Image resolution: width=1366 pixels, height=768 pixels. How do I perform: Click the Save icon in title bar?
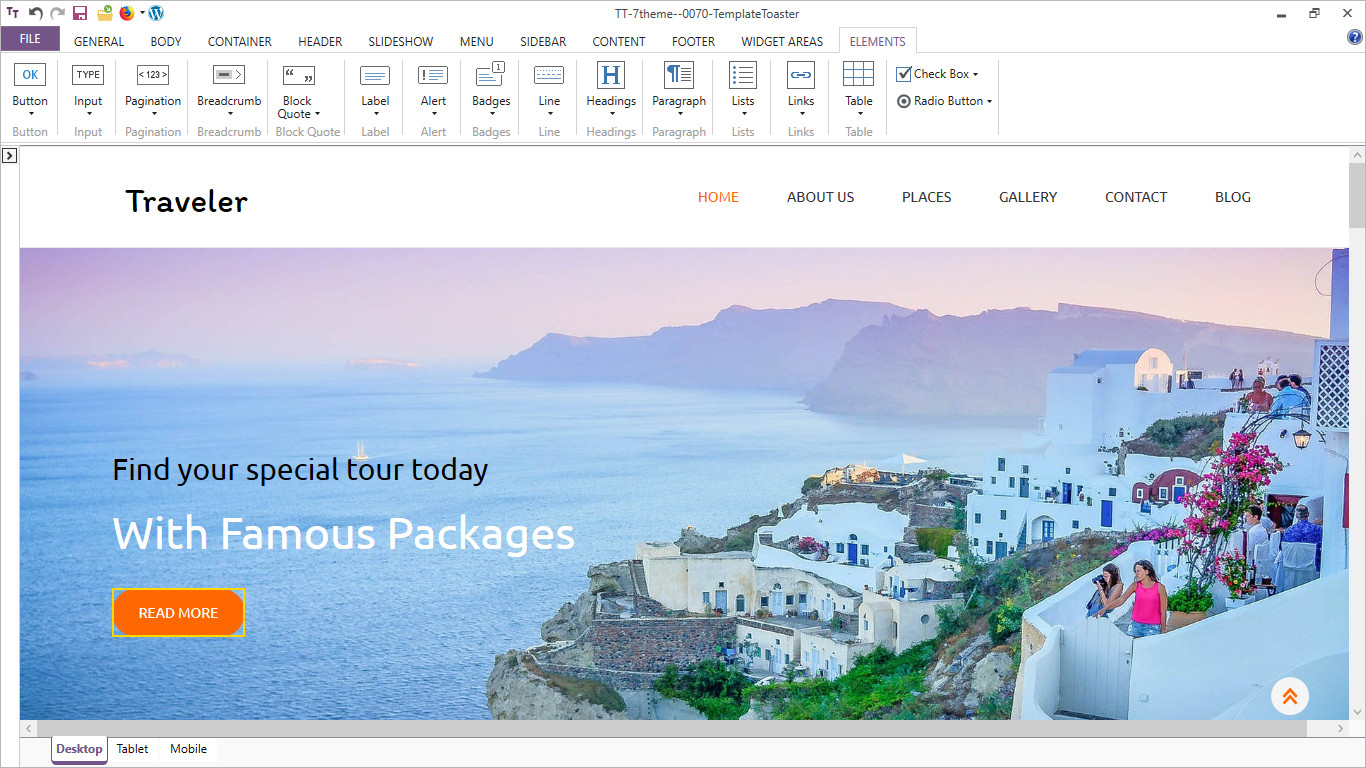[x=80, y=13]
